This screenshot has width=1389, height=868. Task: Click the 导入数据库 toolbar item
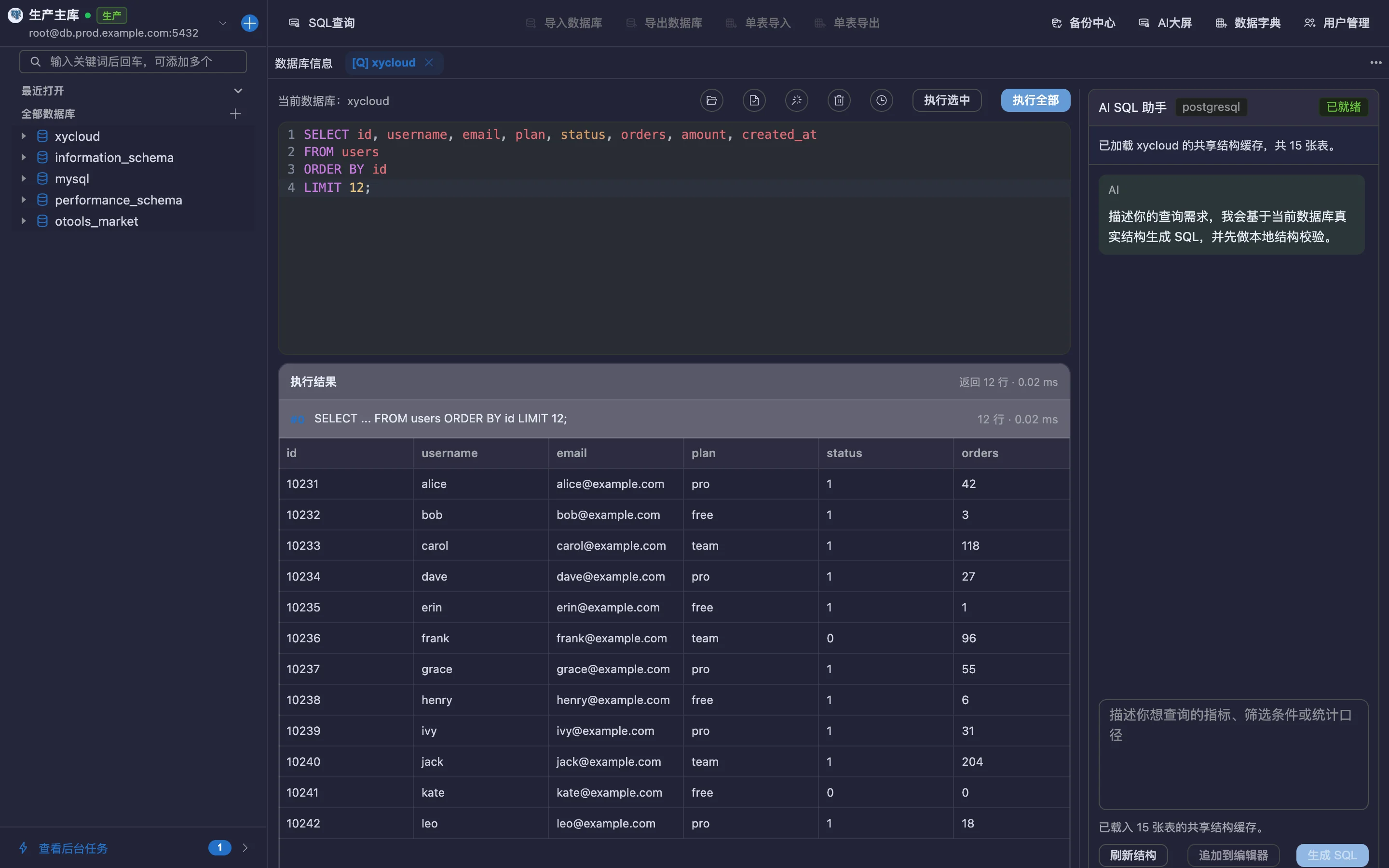click(564, 23)
